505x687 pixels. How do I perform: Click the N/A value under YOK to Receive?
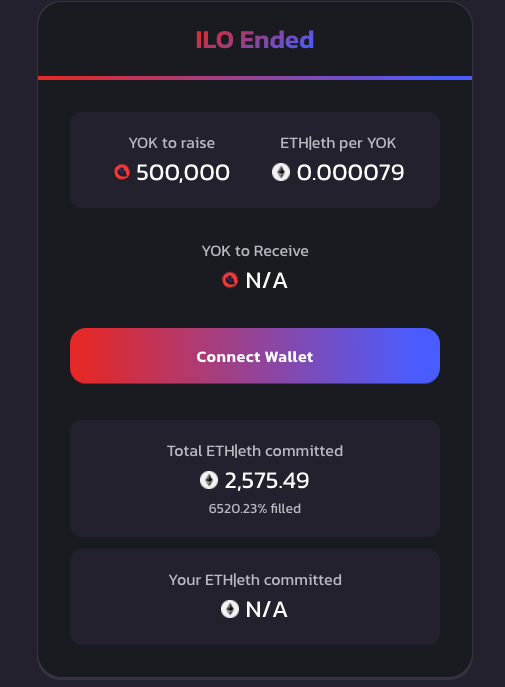point(266,280)
